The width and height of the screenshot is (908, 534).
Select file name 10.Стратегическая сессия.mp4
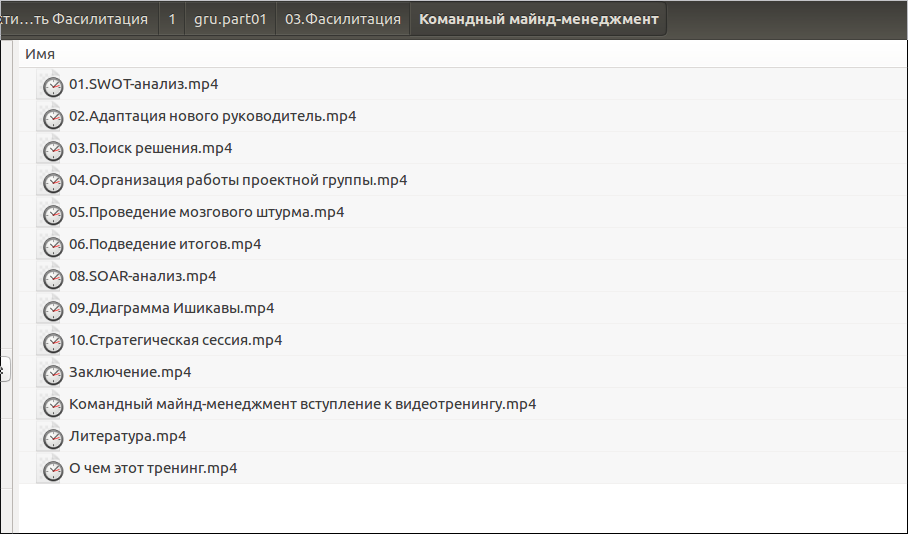175,340
